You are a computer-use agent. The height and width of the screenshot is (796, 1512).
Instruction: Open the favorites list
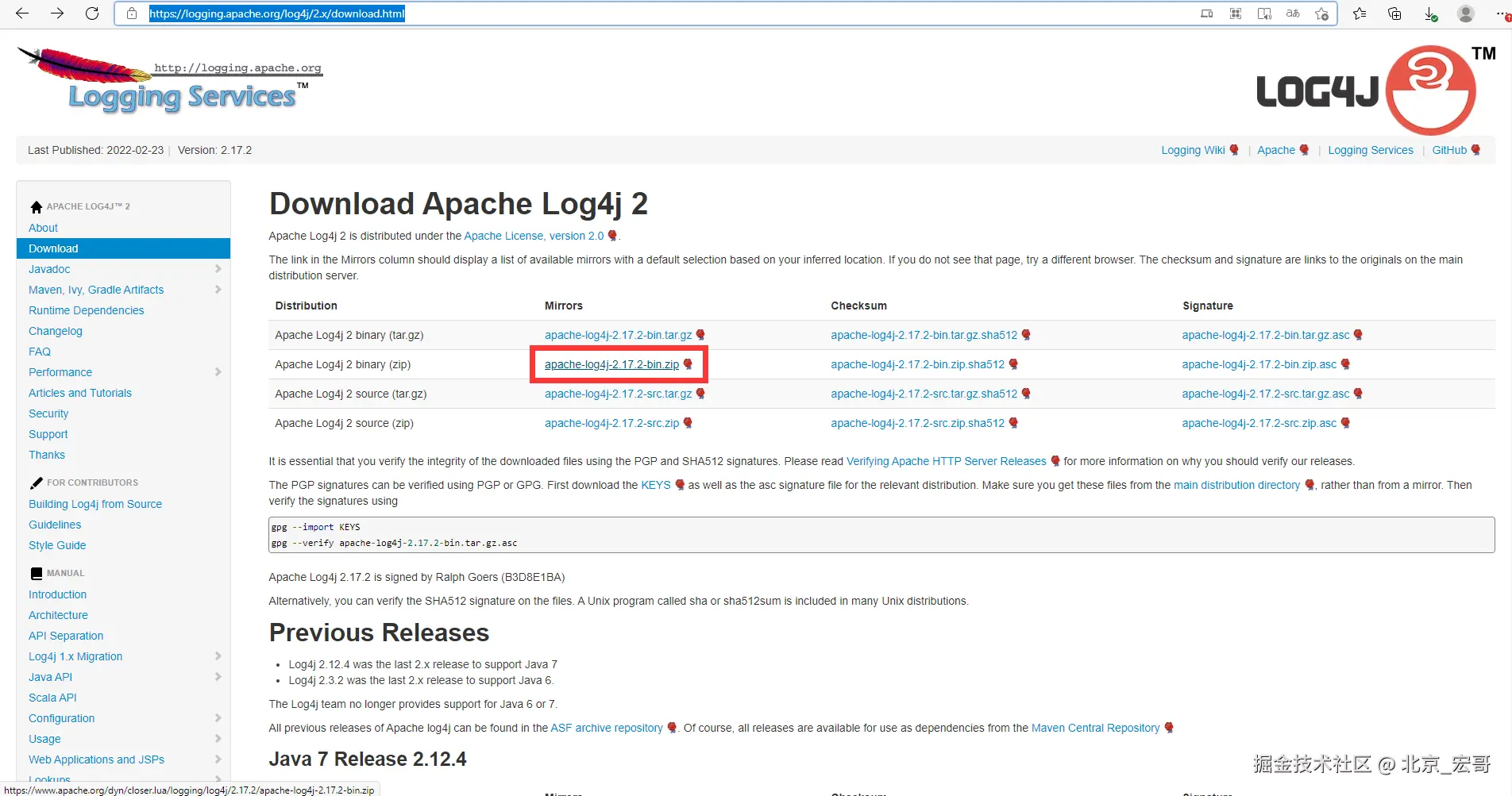click(1360, 13)
